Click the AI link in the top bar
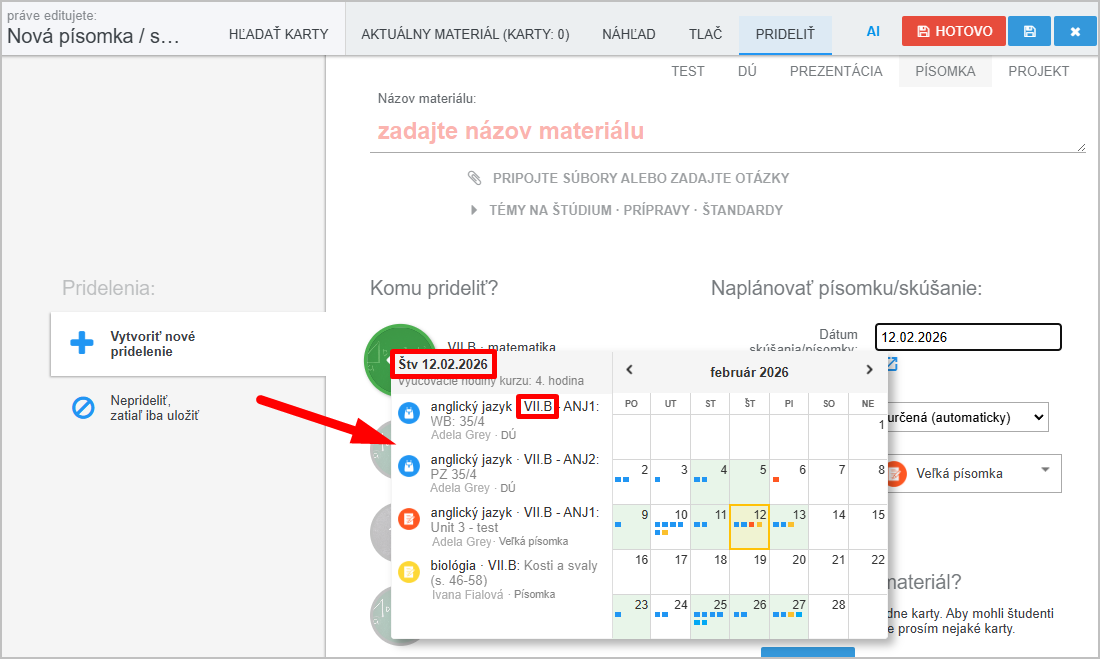This screenshot has width=1100, height=659. (873, 32)
